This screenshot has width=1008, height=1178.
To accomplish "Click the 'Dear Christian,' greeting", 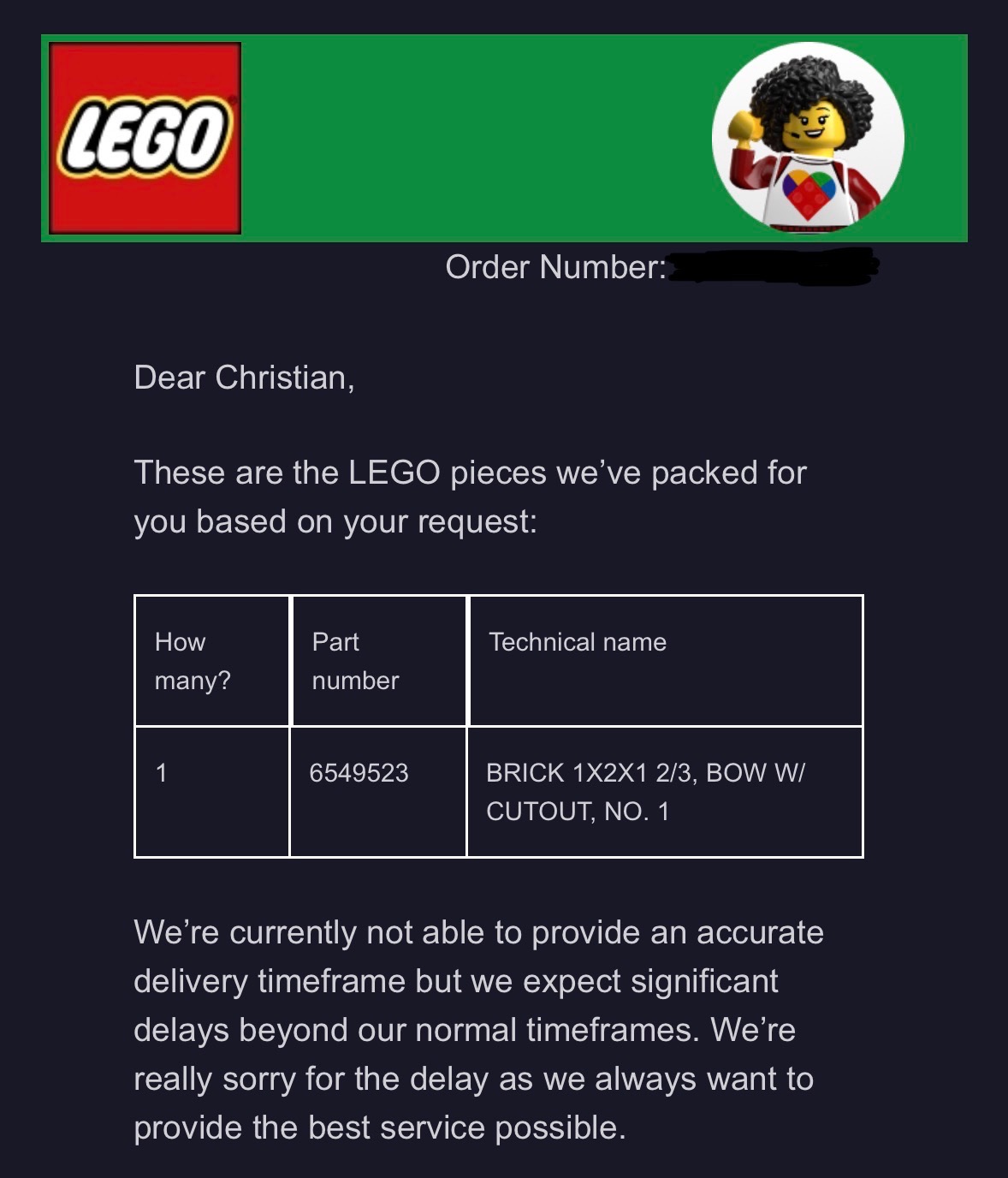I will 244,378.
